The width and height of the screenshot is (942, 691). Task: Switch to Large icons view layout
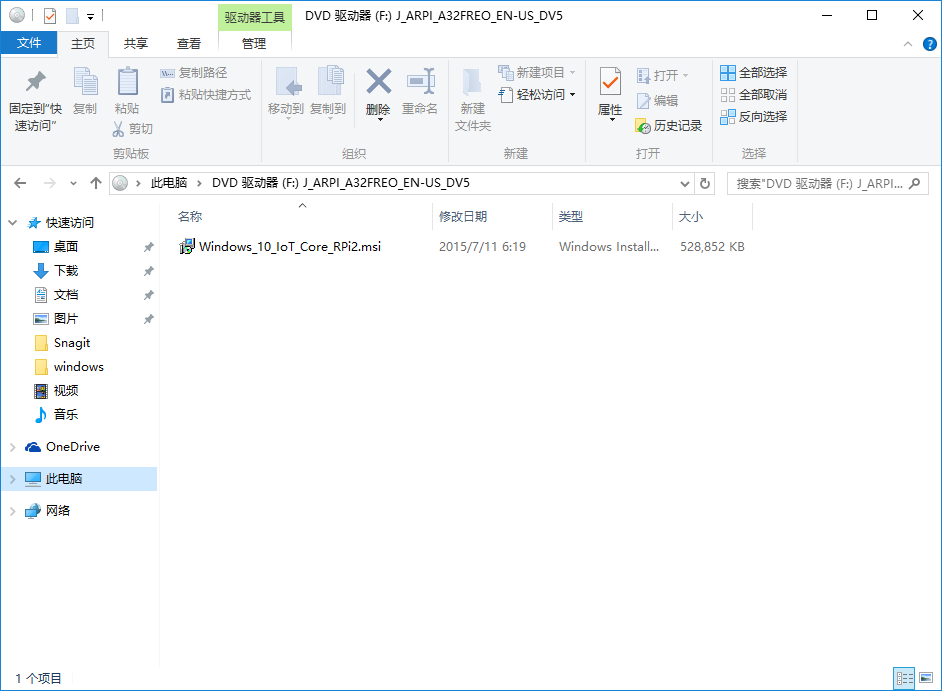926,678
